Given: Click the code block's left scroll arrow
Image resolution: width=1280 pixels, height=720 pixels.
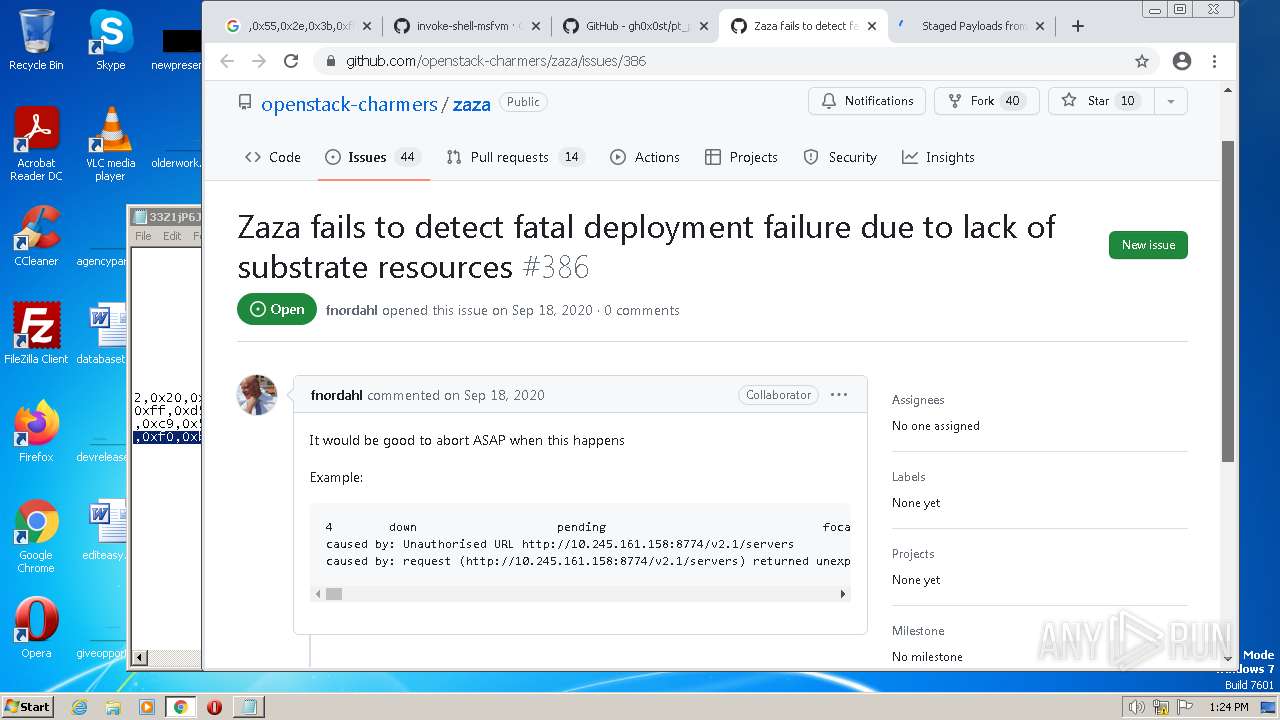Looking at the screenshot, I should coord(319,594).
